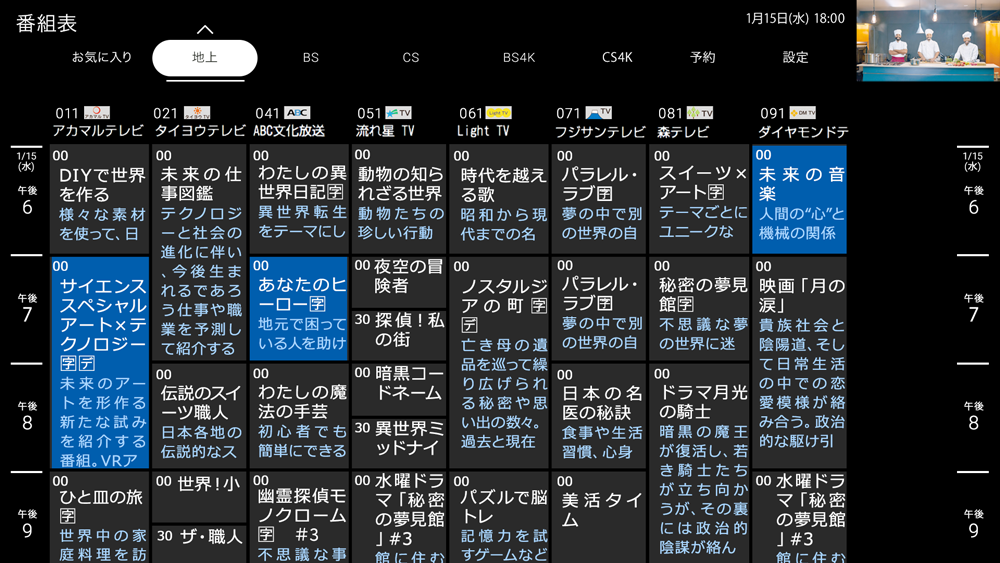Go to the お気に入り favorites tab
The image size is (1000, 563).
click(102, 58)
